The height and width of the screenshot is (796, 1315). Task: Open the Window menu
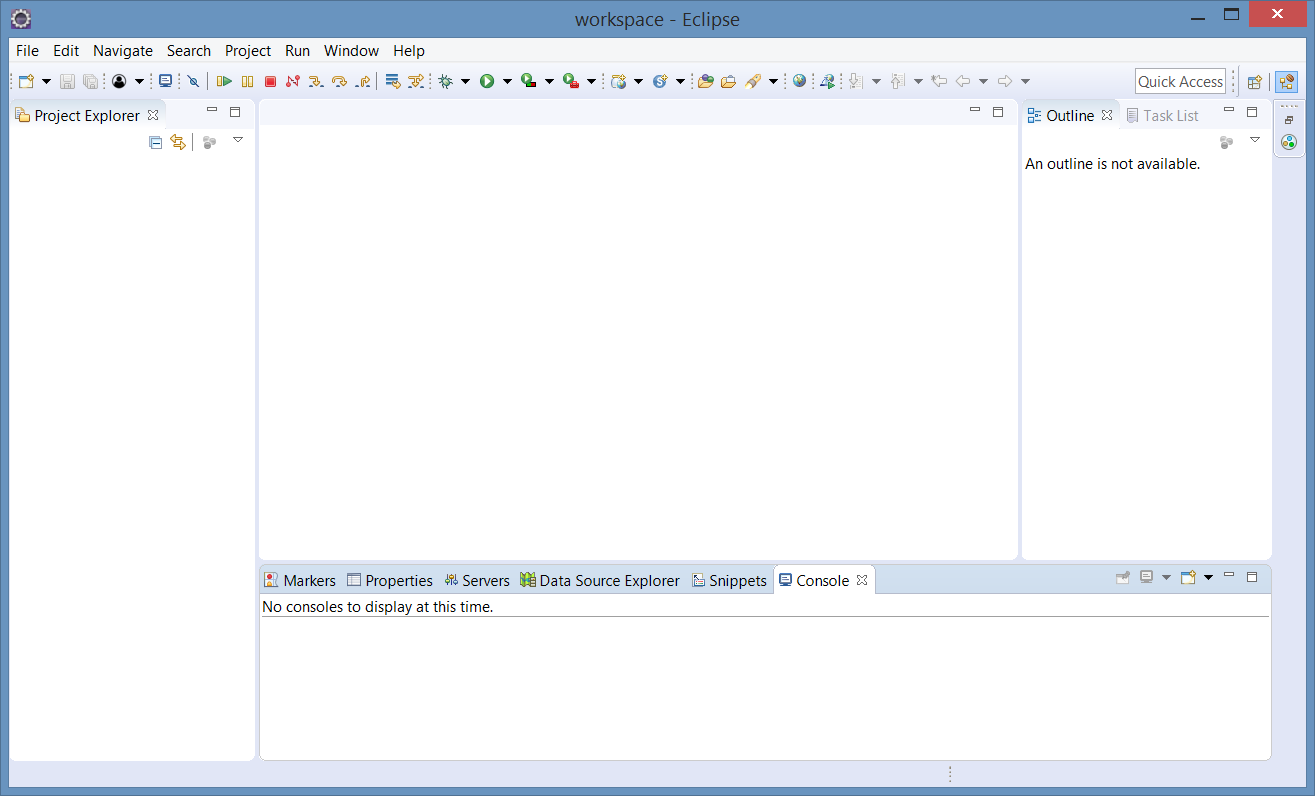351,50
